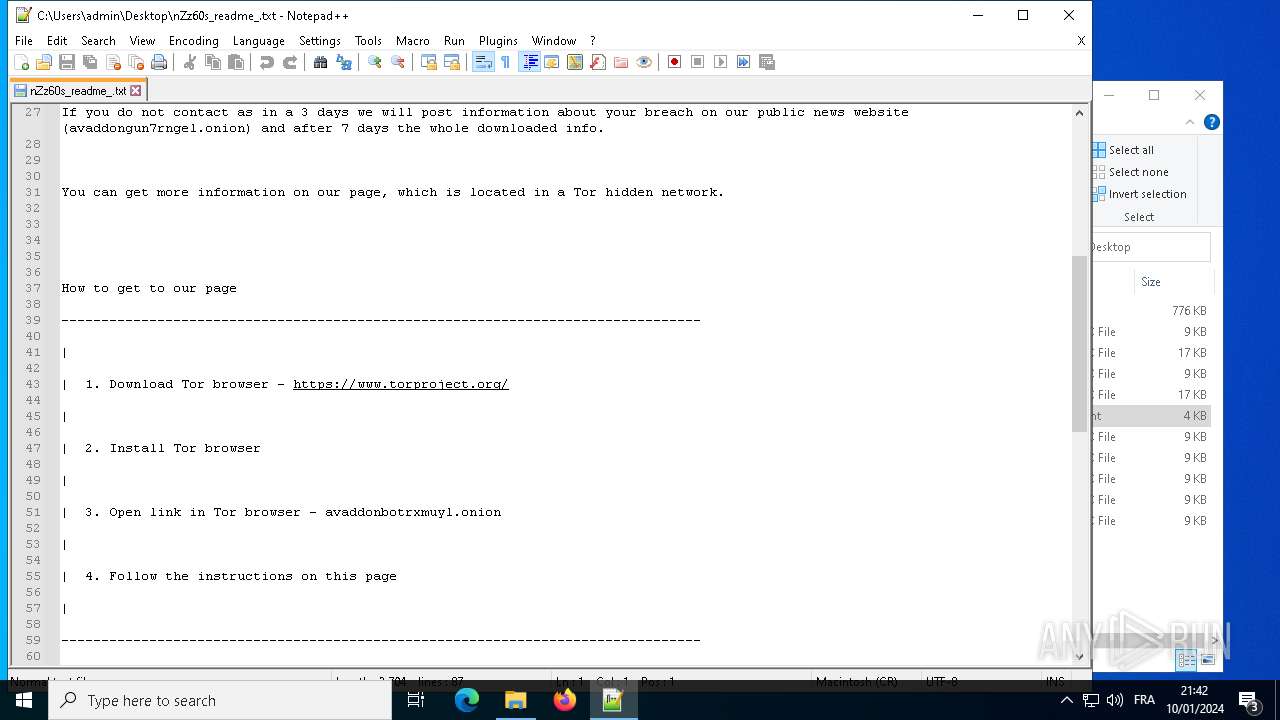Click Save recorded macro icon
Image resolution: width=1280 pixels, height=720 pixels.
click(x=767, y=62)
